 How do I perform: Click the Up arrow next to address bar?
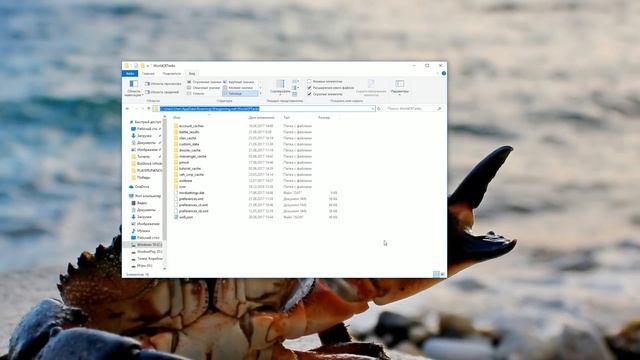point(149,109)
